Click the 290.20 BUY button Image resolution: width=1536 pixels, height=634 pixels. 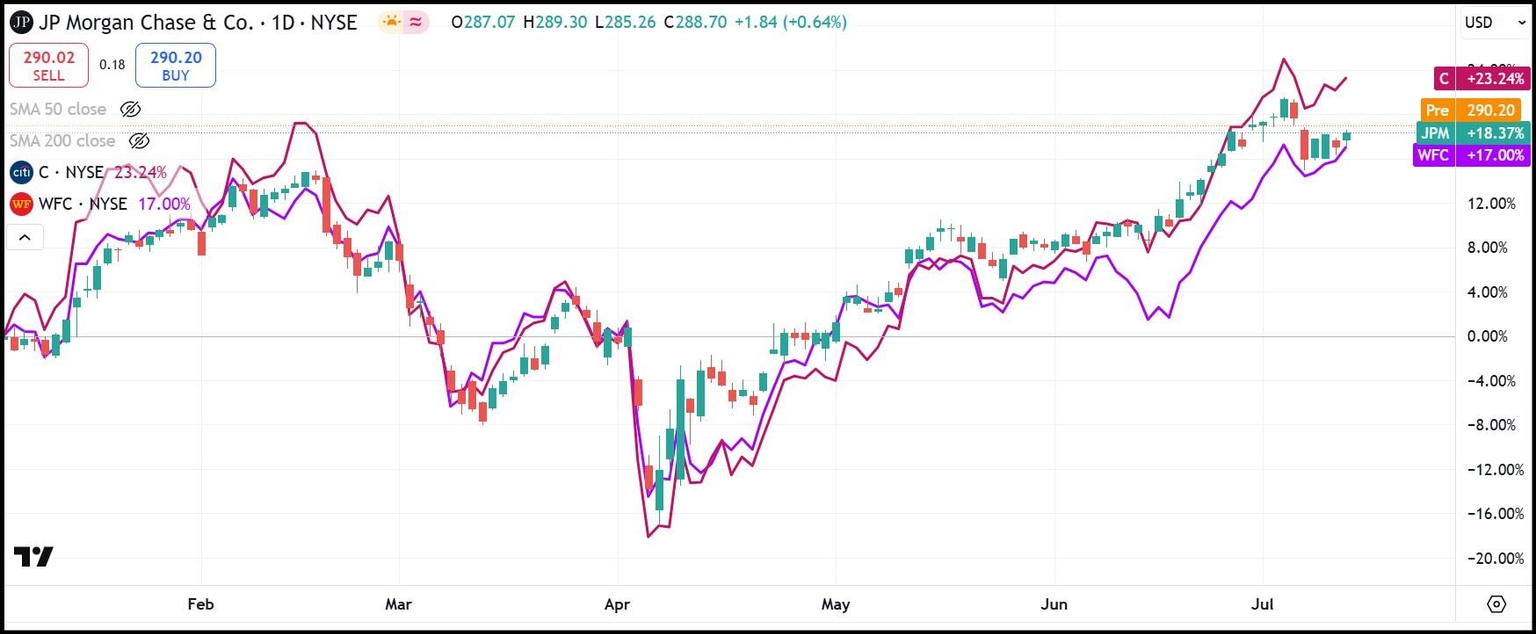click(x=175, y=64)
